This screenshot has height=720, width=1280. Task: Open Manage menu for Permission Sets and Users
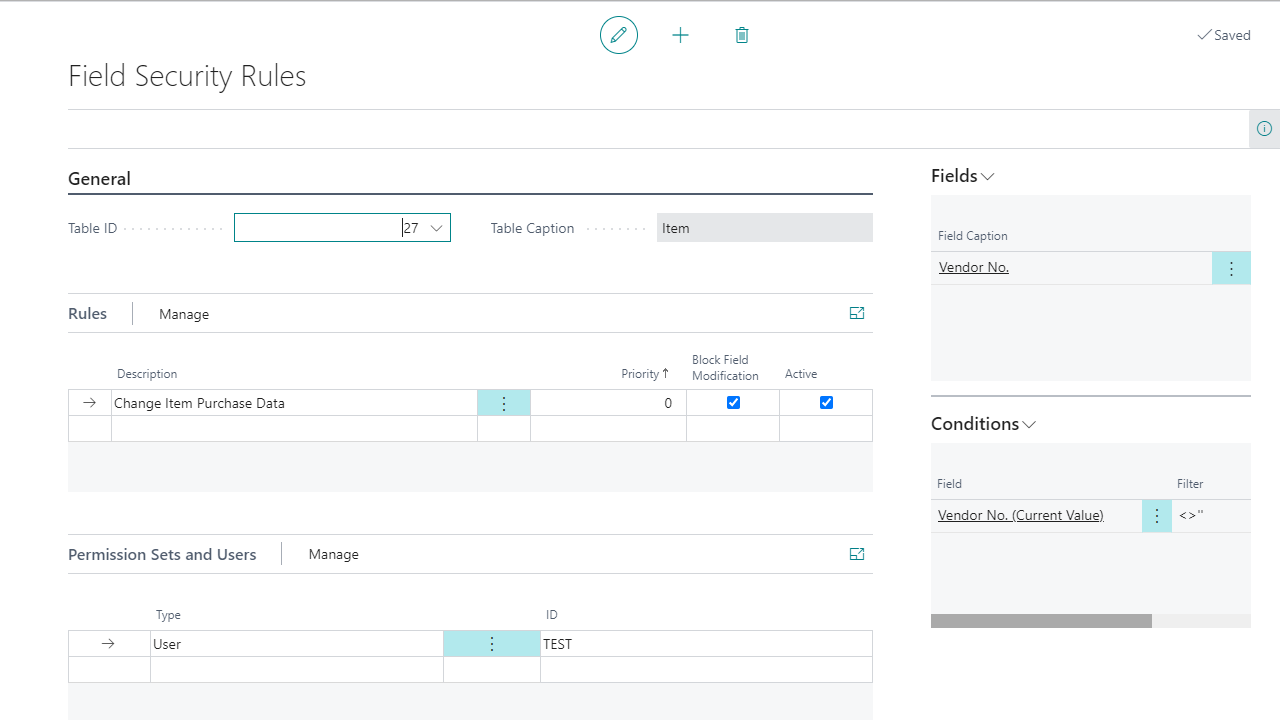334,555
